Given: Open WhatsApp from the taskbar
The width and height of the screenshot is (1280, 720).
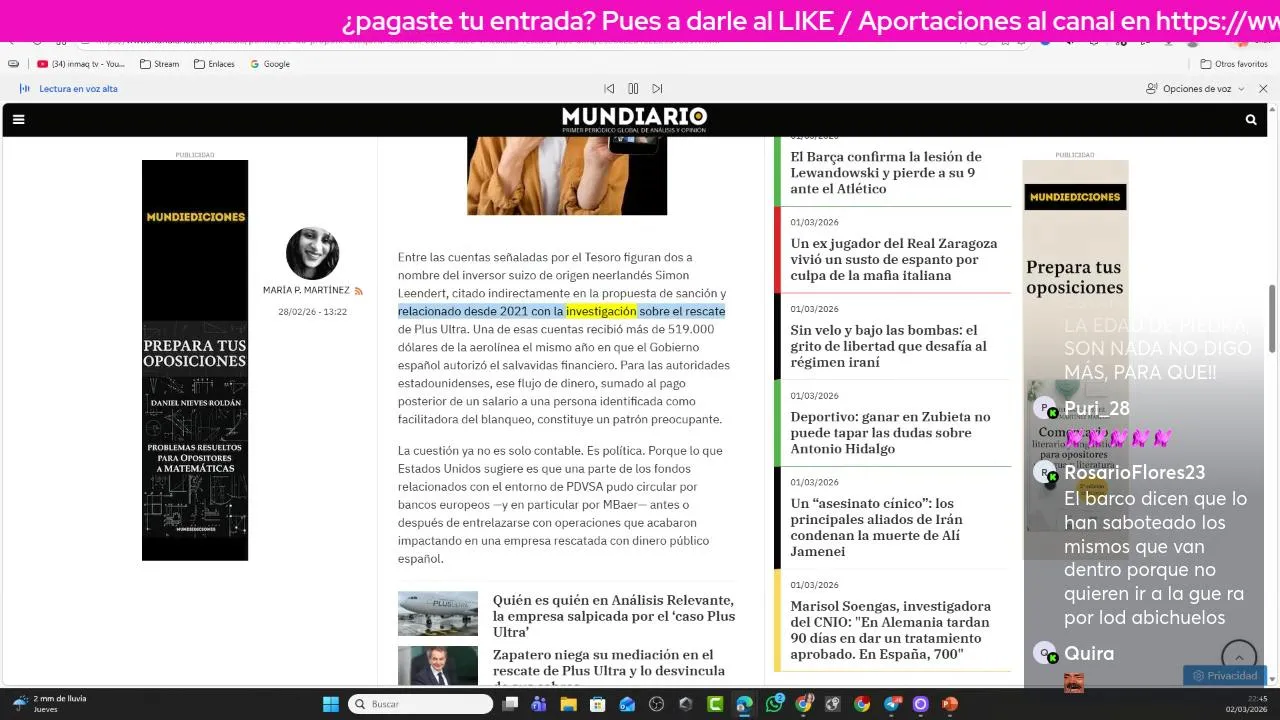Looking at the screenshot, I should (x=774, y=704).
